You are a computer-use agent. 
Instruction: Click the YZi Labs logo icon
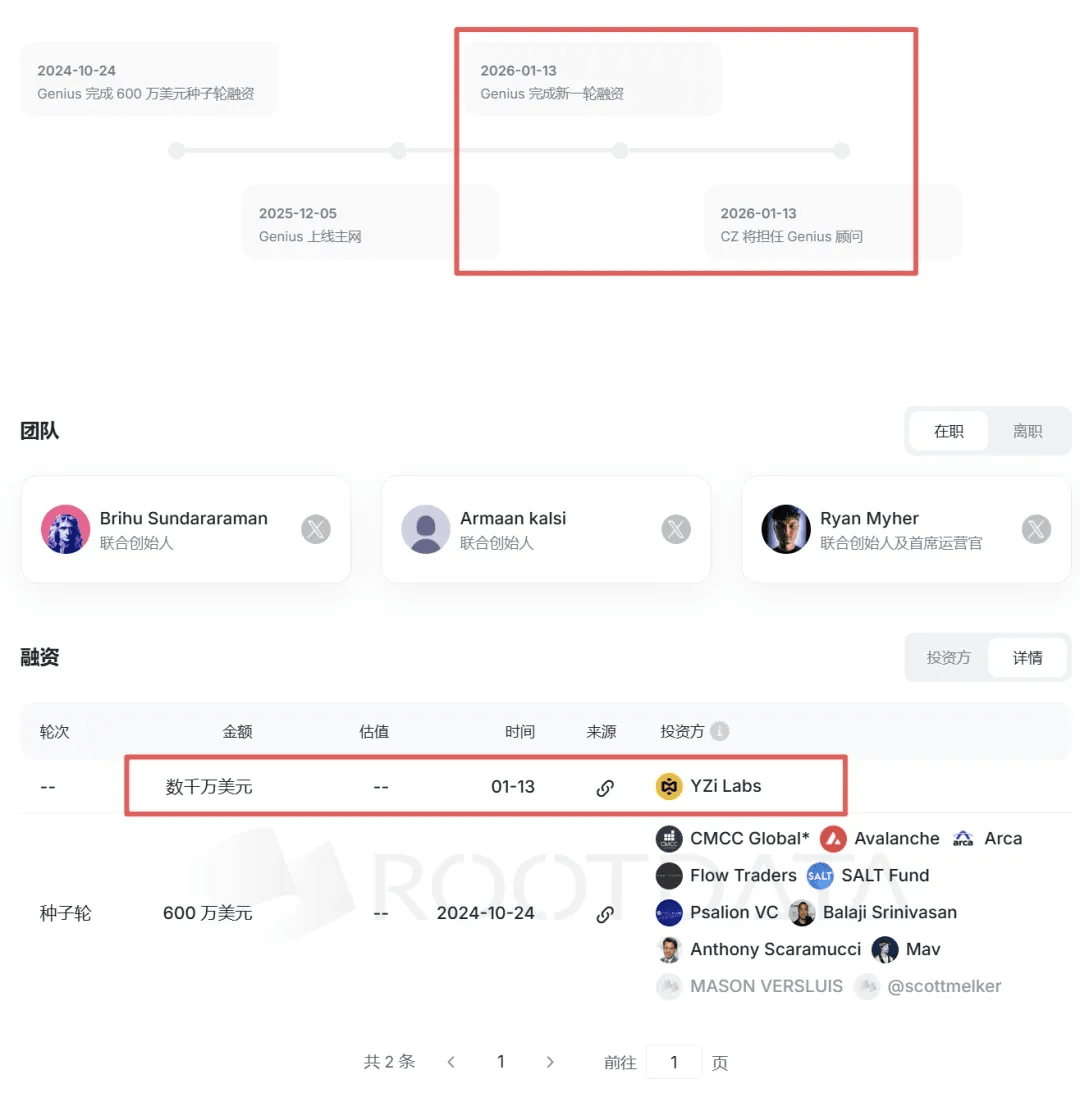pyautogui.click(x=669, y=786)
